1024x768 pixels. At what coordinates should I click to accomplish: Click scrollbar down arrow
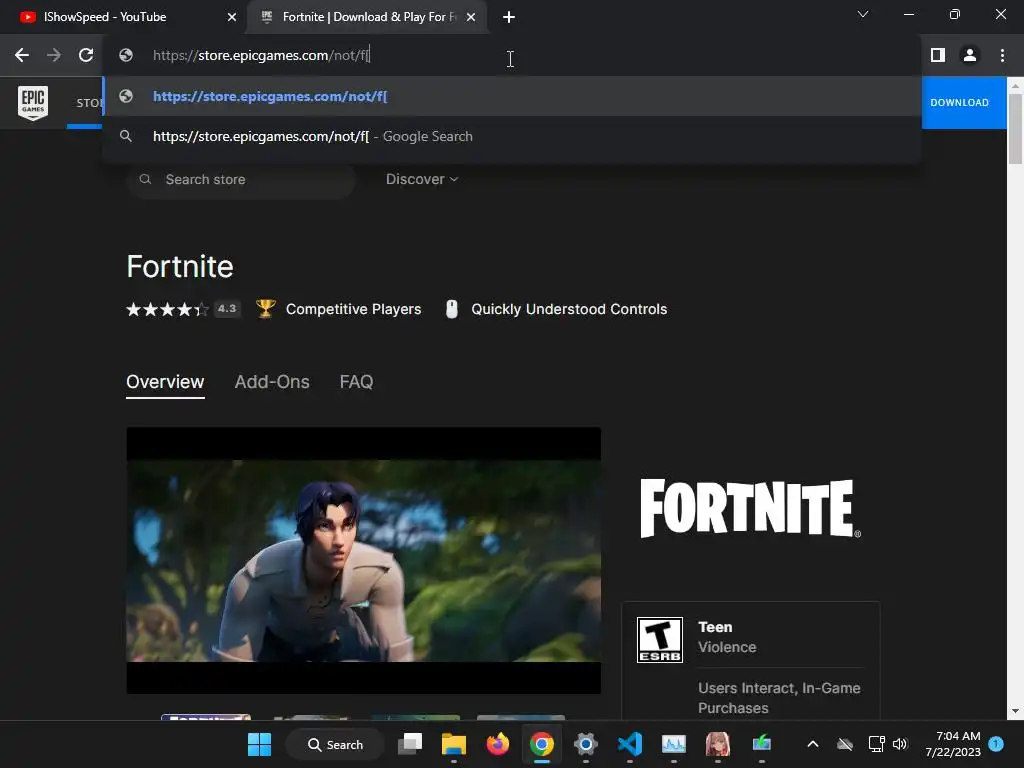[x=1016, y=711]
